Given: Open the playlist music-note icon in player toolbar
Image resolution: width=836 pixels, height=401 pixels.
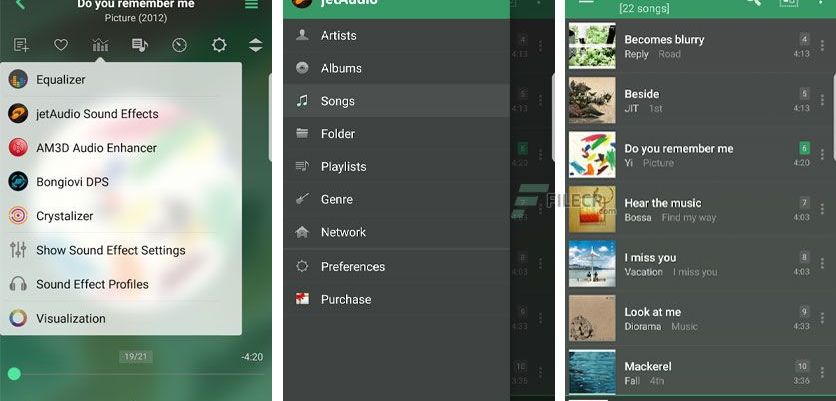Looking at the screenshot, I should 140,45.
